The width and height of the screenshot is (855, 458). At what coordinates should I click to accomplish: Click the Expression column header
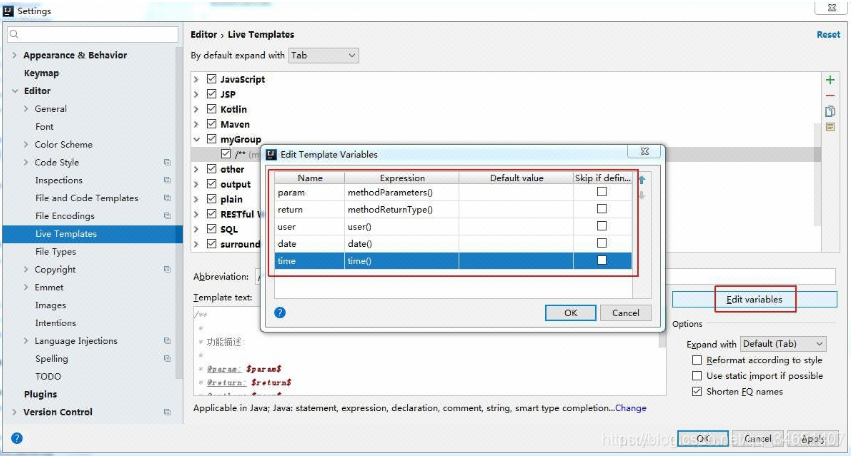(x=402, y=178)
